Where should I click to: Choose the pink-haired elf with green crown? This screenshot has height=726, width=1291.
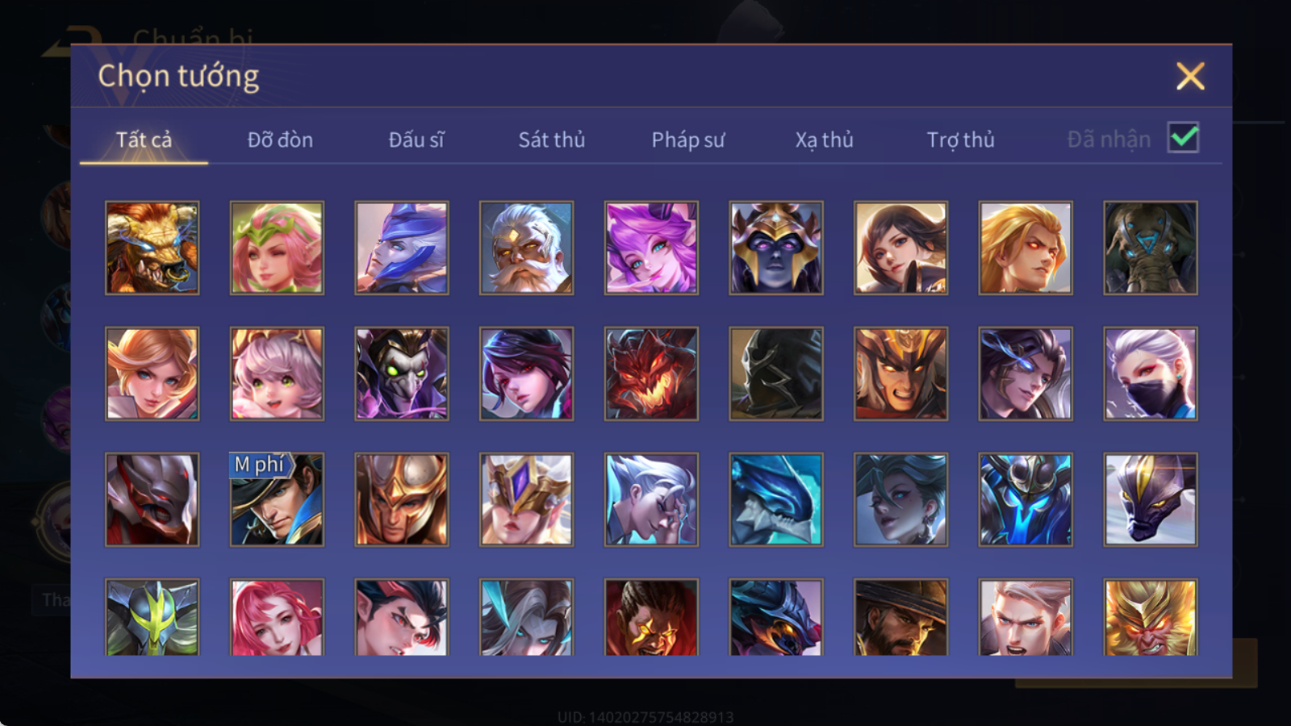[x=277, y=248]
